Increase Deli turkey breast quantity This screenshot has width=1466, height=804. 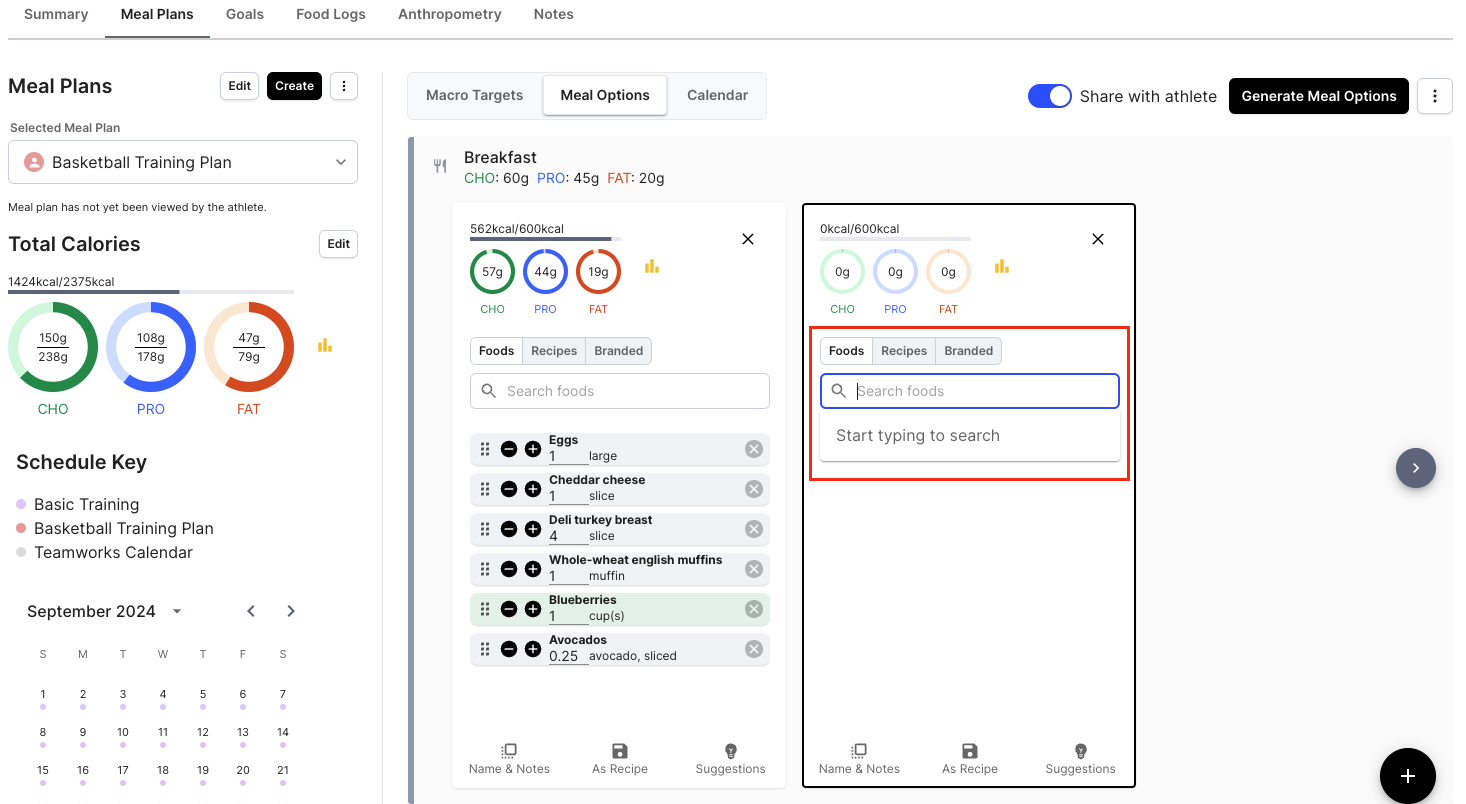point(533,529)
